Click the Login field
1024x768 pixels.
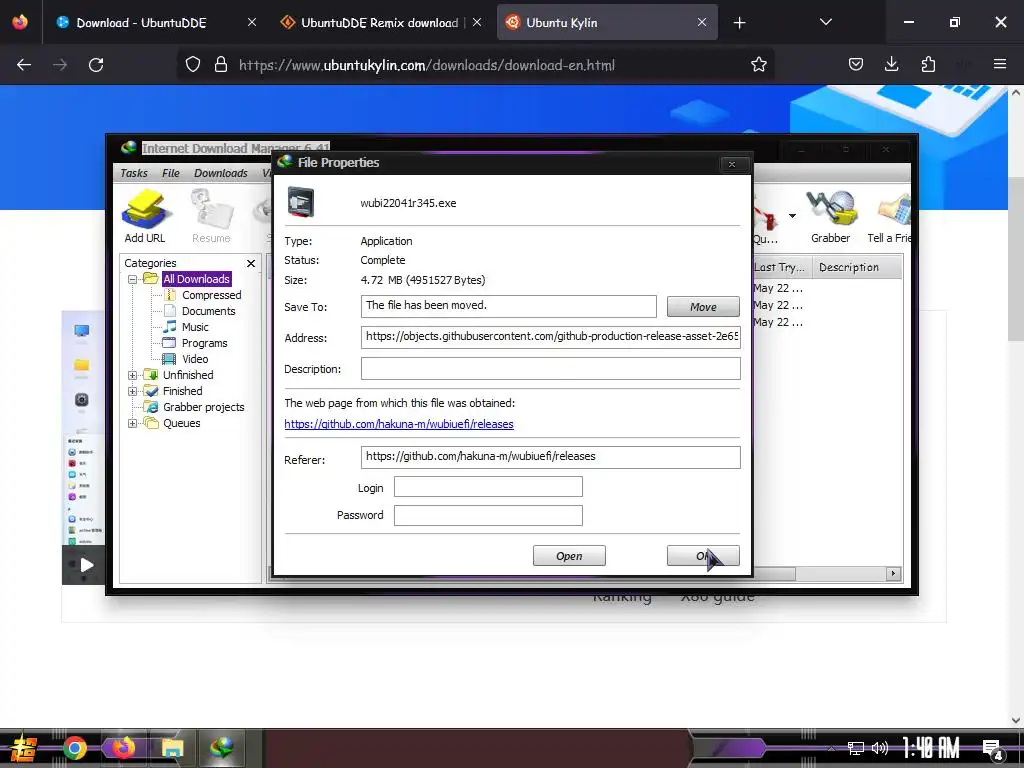(x=488, y=487)
